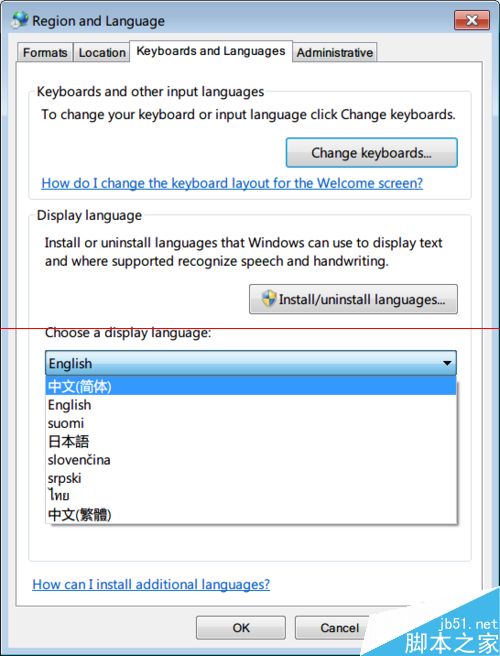
Task: Open the Welcome screen keyboard layout help link
Action: point(232,183)
